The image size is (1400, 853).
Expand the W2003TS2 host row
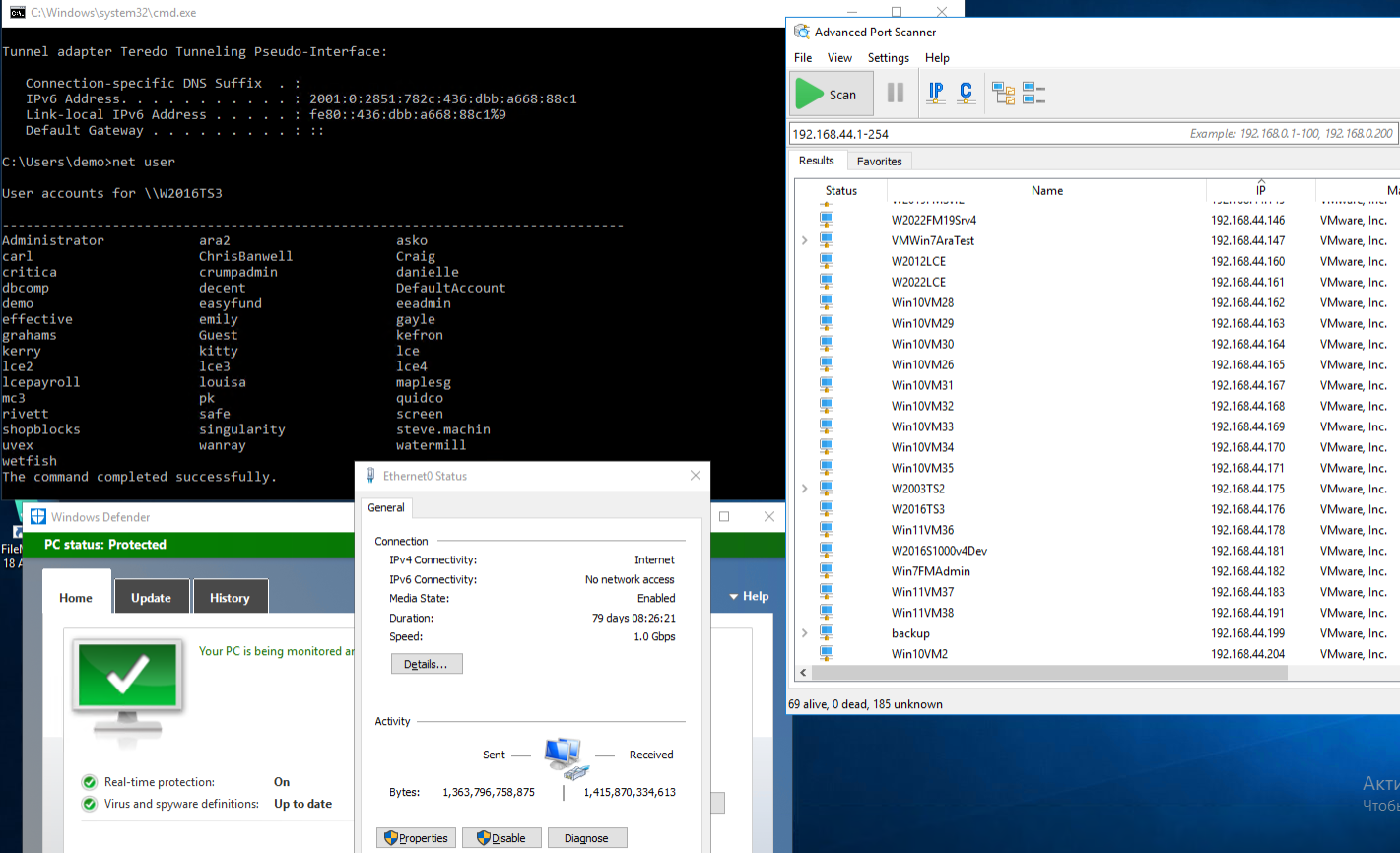(x=805, y=489)
